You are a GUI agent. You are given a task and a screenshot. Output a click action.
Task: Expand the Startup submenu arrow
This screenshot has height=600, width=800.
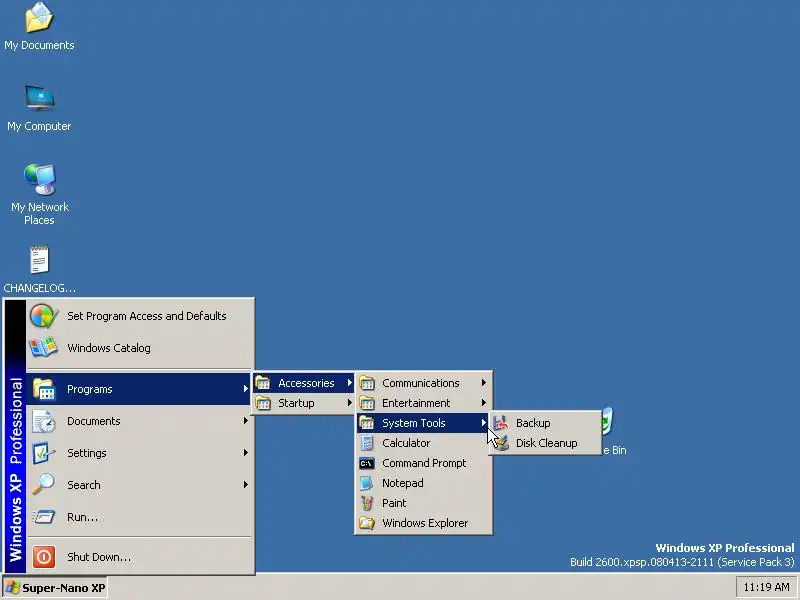pos(349,403)
